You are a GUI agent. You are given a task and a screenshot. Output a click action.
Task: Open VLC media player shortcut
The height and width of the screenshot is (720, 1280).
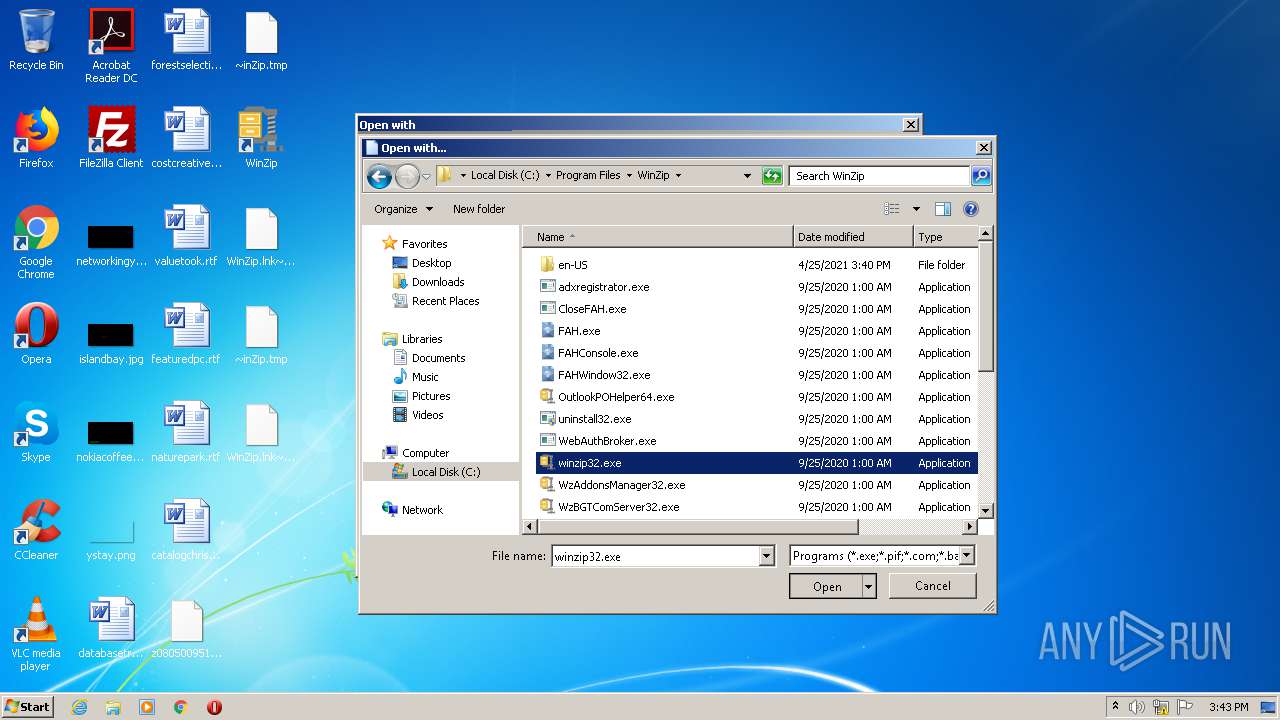click(36, 634)
